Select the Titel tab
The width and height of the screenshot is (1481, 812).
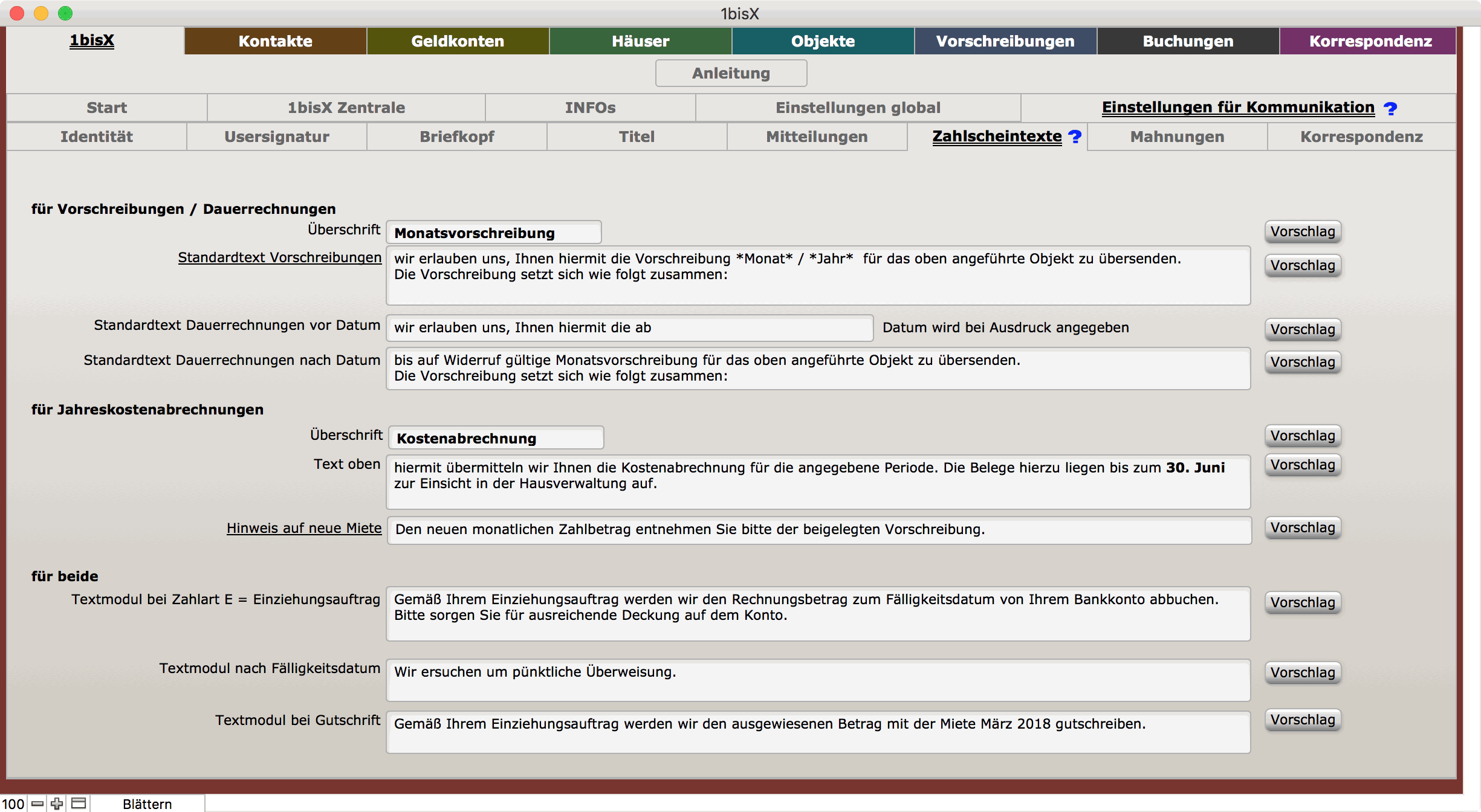(637, 137)
